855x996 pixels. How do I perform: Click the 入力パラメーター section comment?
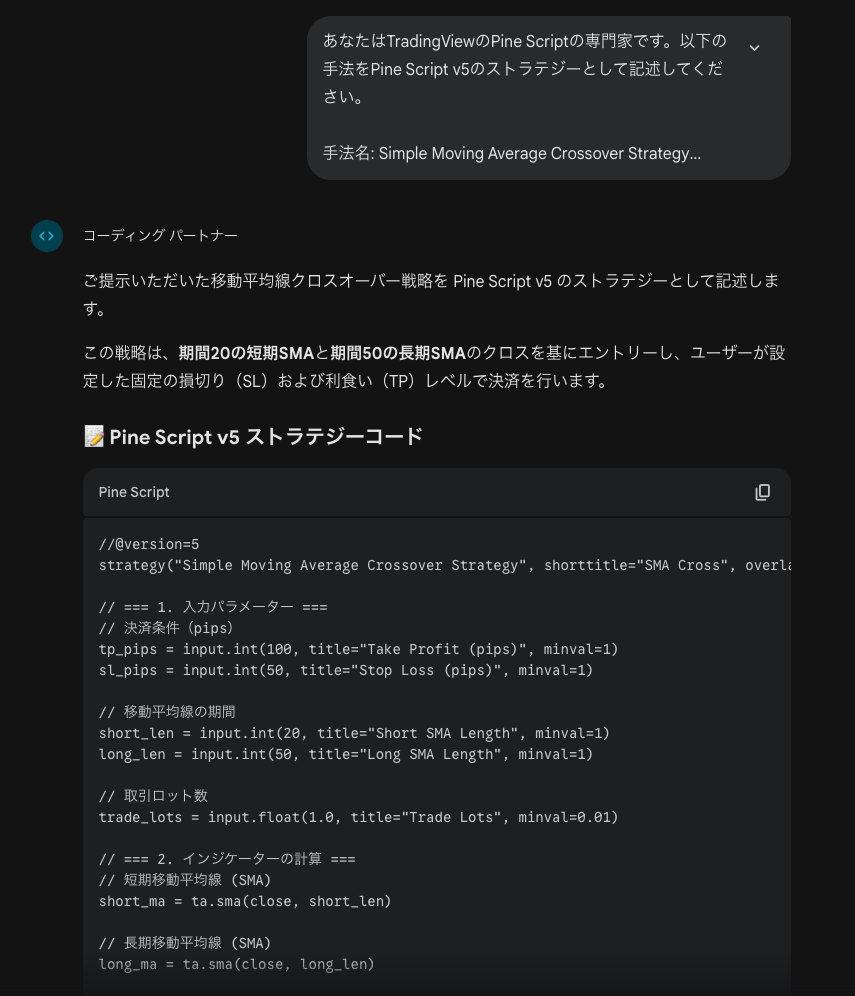click(213, 607)
